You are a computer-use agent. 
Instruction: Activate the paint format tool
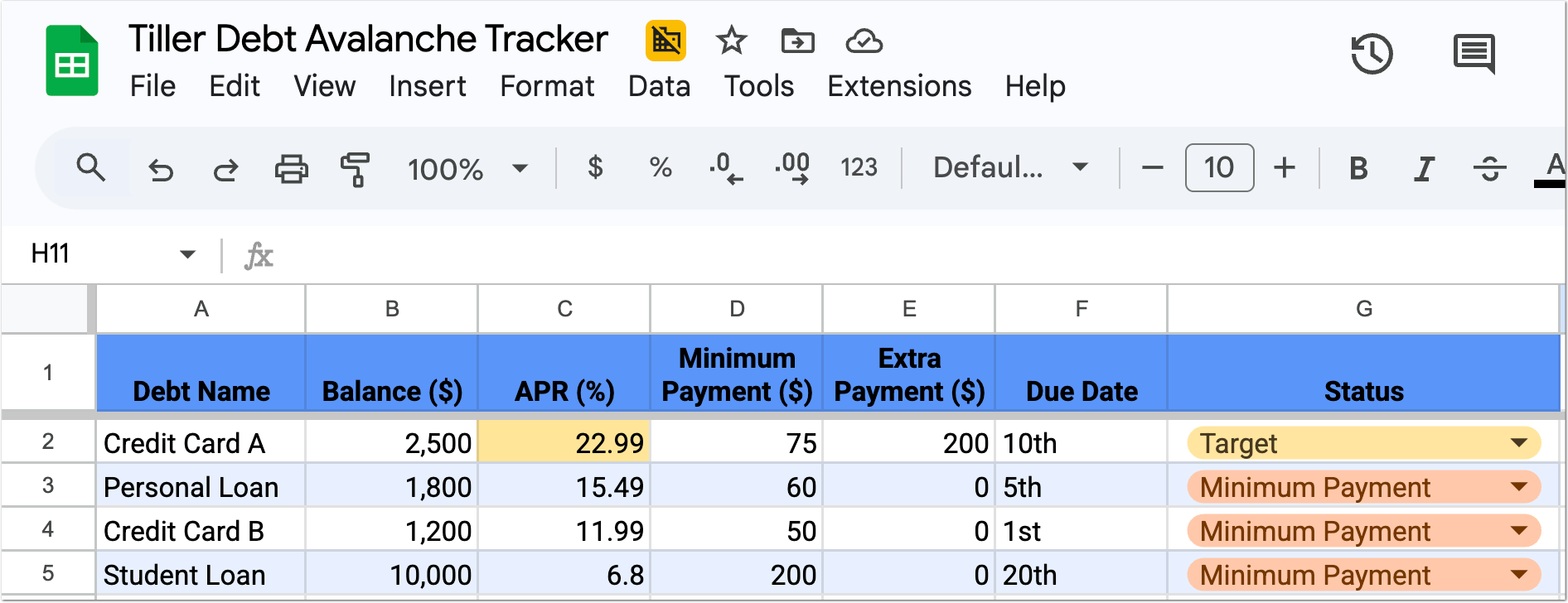point(356,169)
